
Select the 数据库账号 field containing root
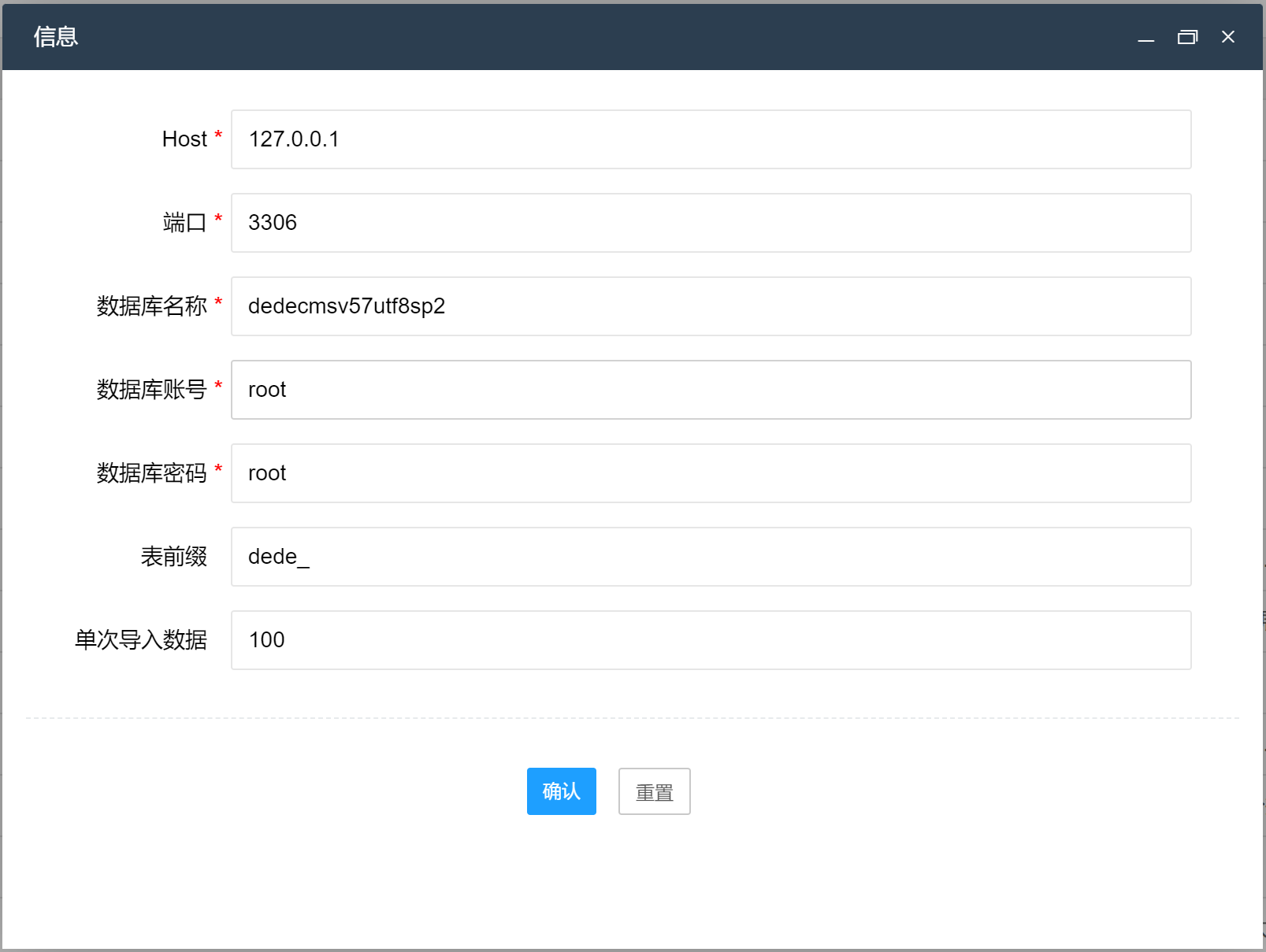(709, 390)
